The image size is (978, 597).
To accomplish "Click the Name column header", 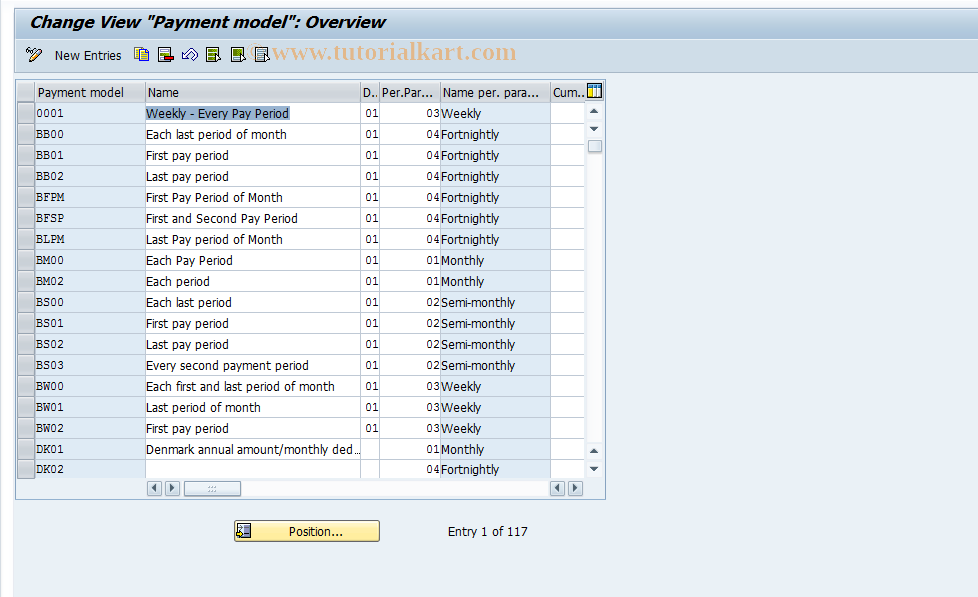I will 253,92.
